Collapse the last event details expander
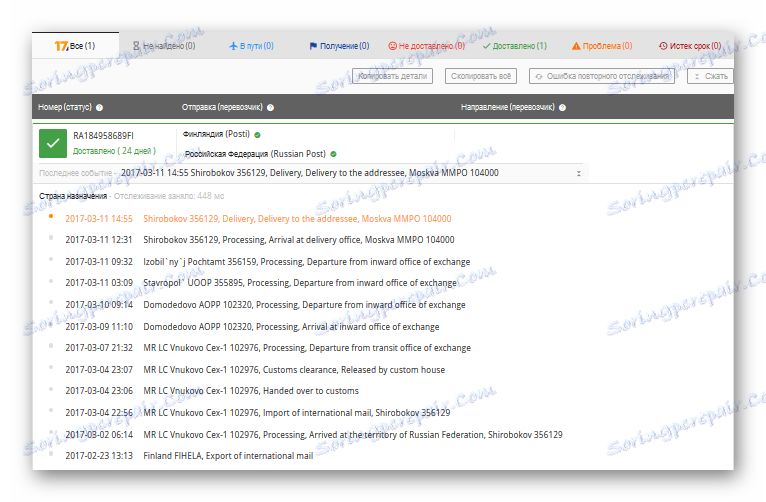 point(578,173)
